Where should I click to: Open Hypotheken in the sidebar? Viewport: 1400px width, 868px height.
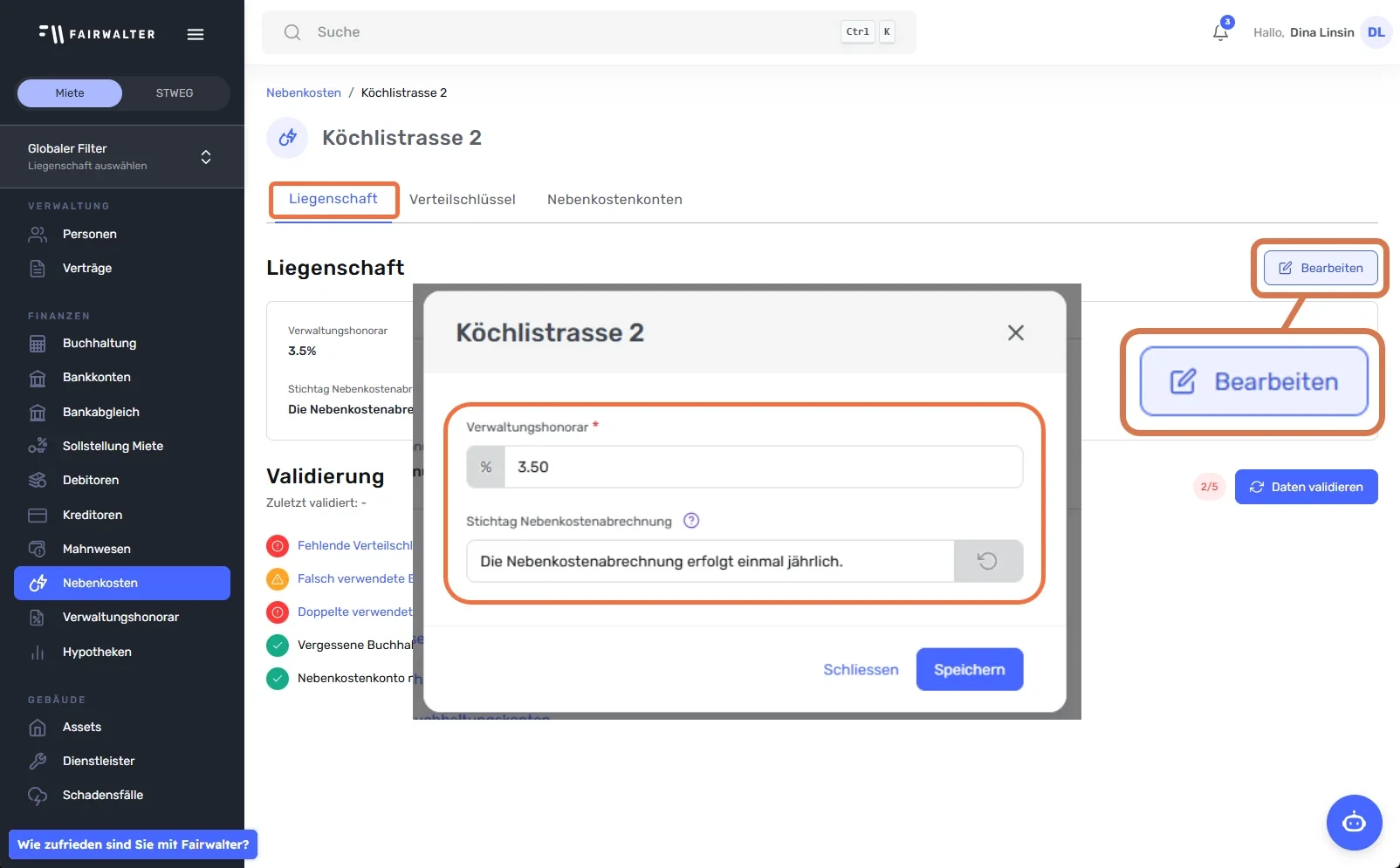122,652
